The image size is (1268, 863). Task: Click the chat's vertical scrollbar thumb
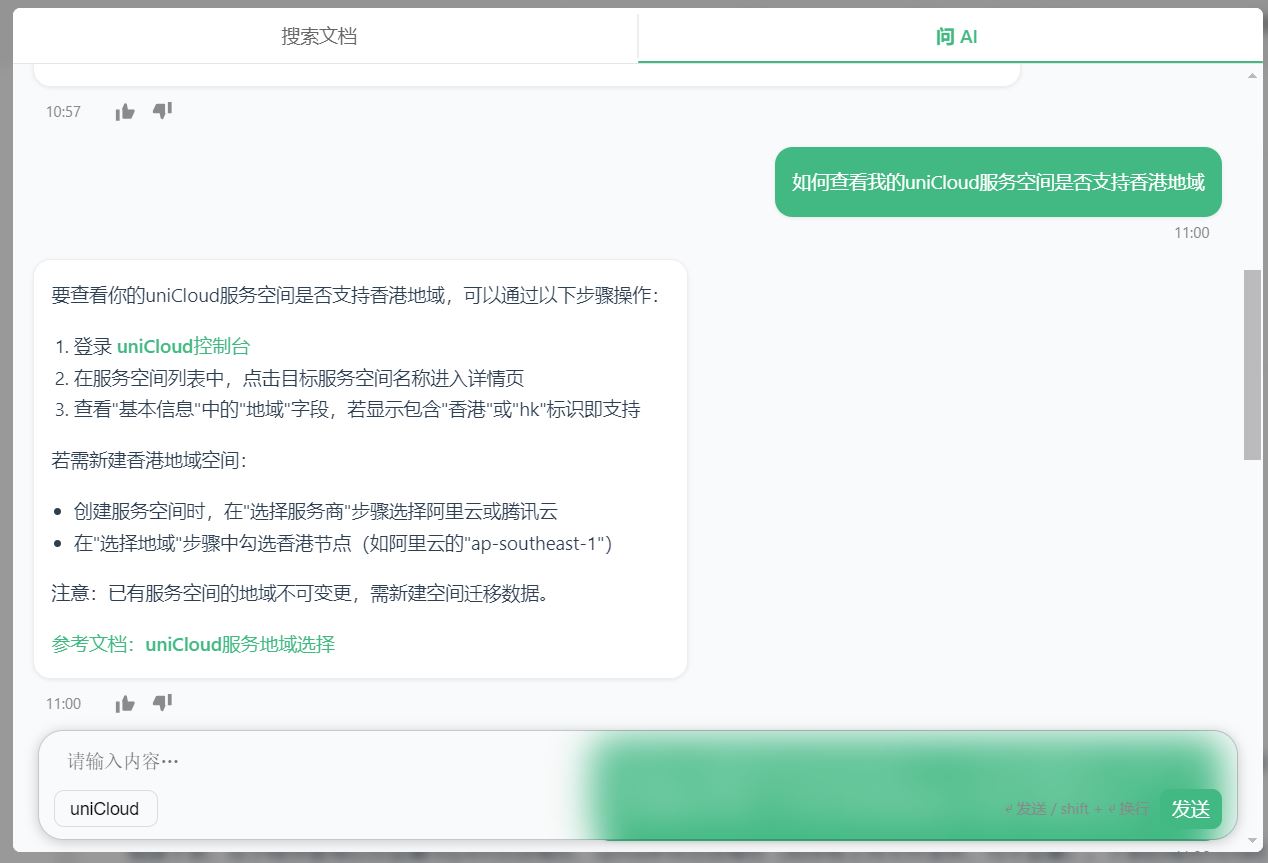(1252, 364)
